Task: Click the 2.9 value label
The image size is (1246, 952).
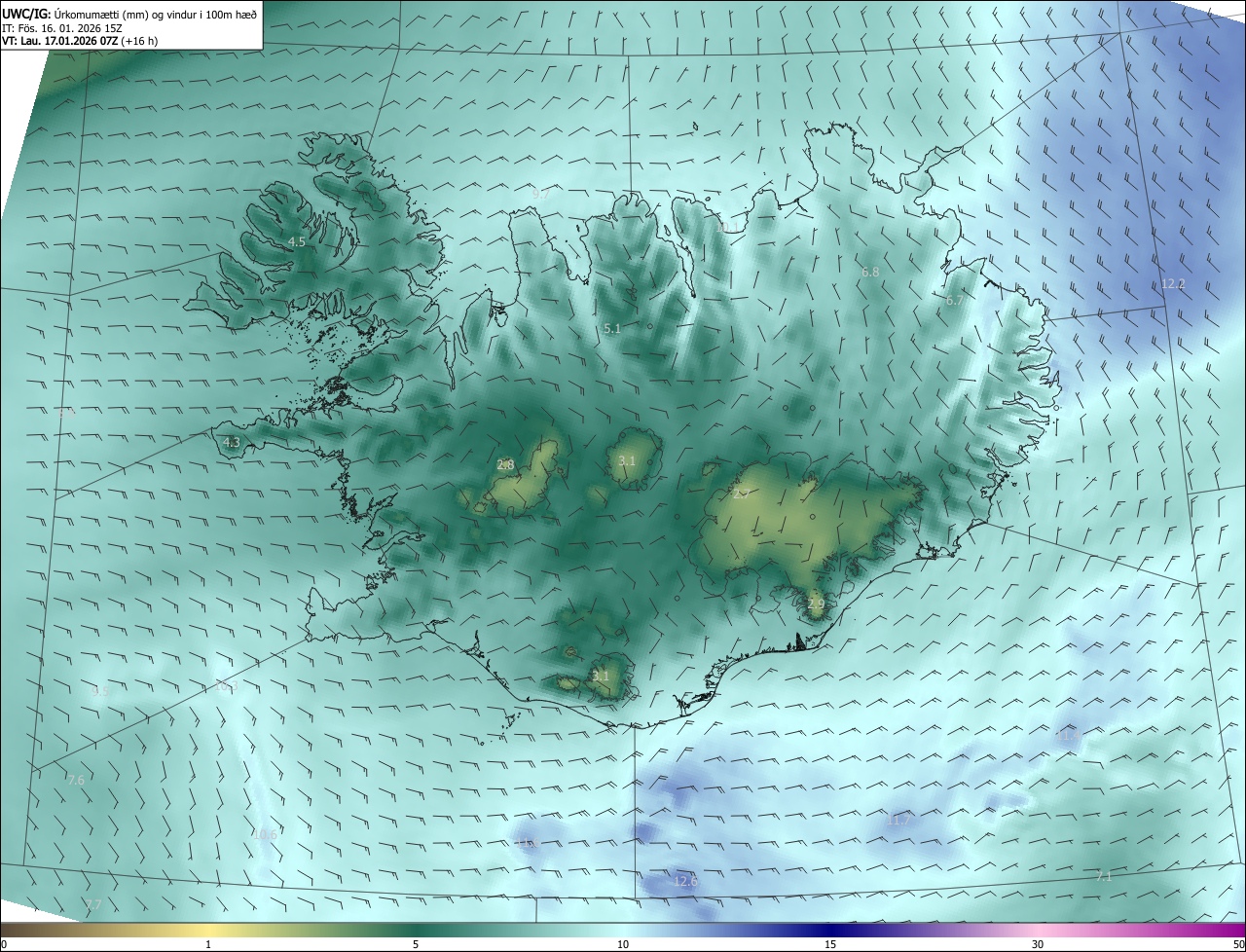Action: pyautogui.click(x=816, y=604)
